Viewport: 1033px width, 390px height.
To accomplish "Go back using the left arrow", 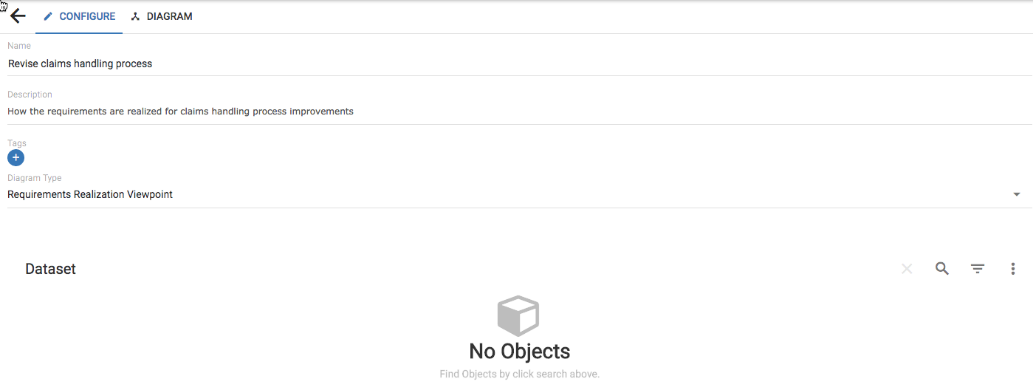I will pyautogui.click(x=18, y=16).
